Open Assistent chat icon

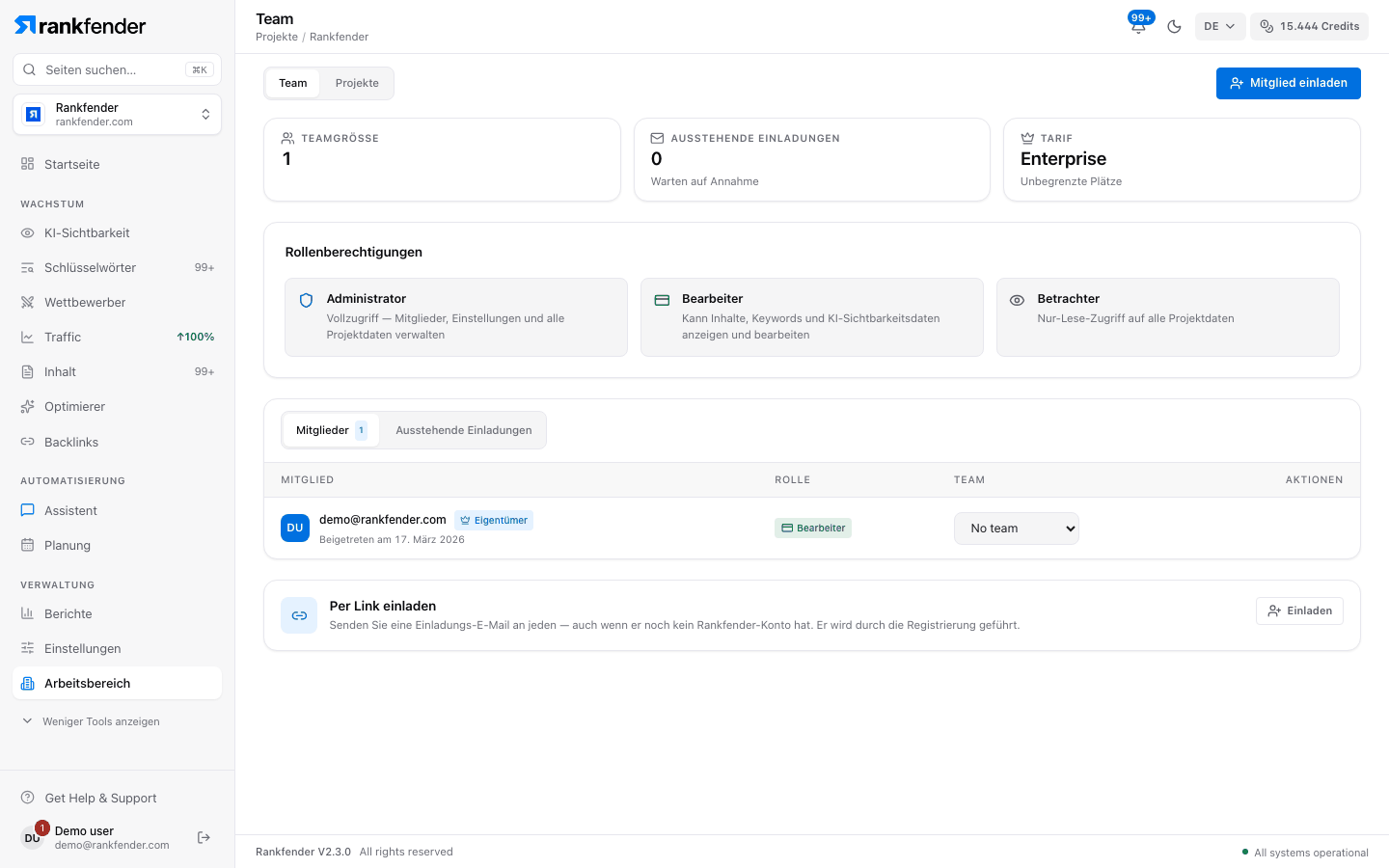tap(27, 510)
